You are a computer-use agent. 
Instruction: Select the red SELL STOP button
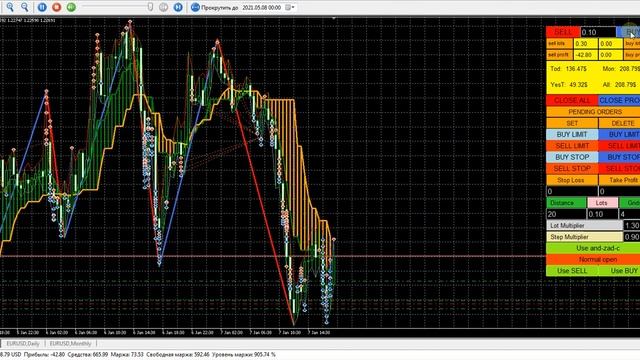pyautogui.click(x=619, y=169)
